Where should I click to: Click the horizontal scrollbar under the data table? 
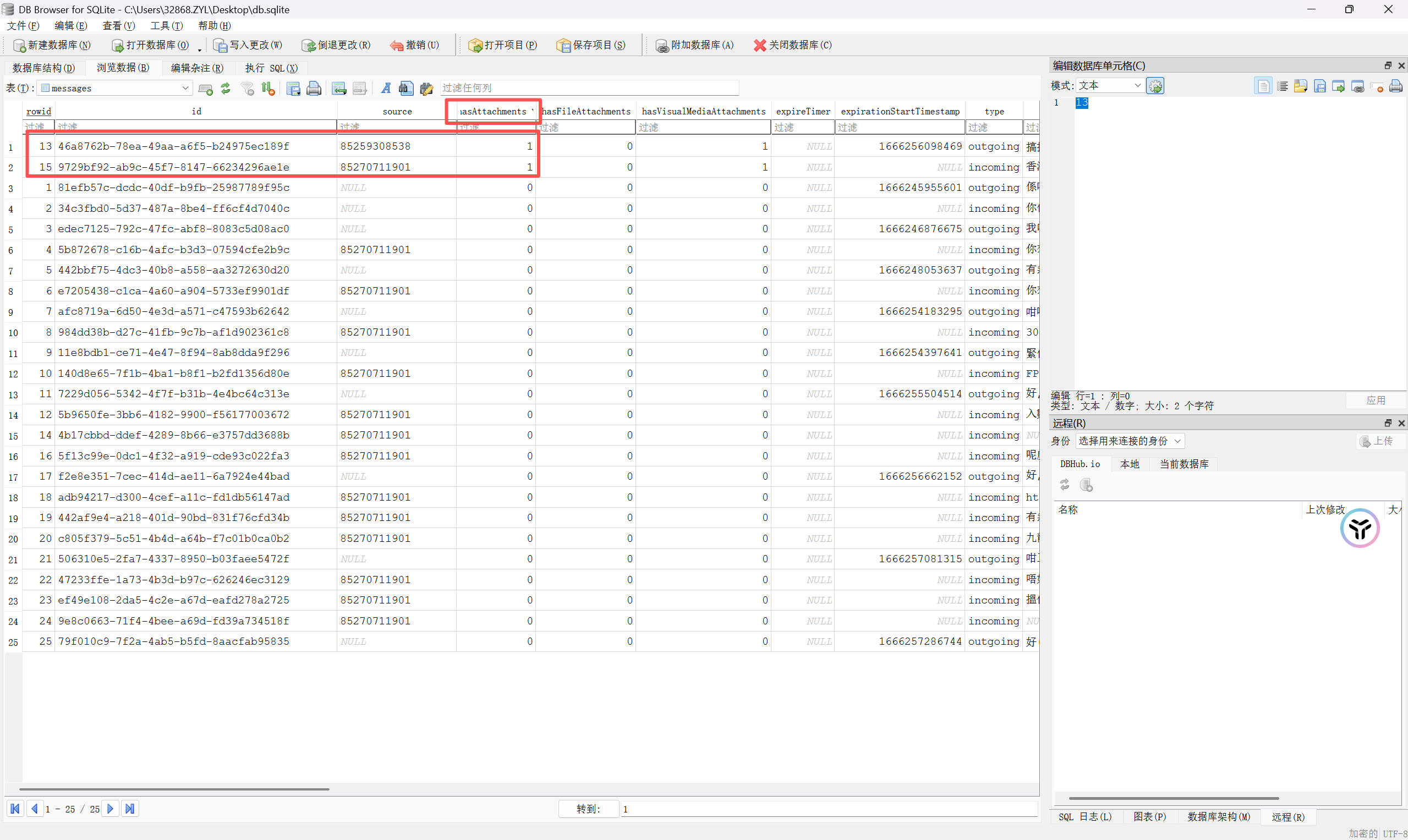[x=174, y=789]
